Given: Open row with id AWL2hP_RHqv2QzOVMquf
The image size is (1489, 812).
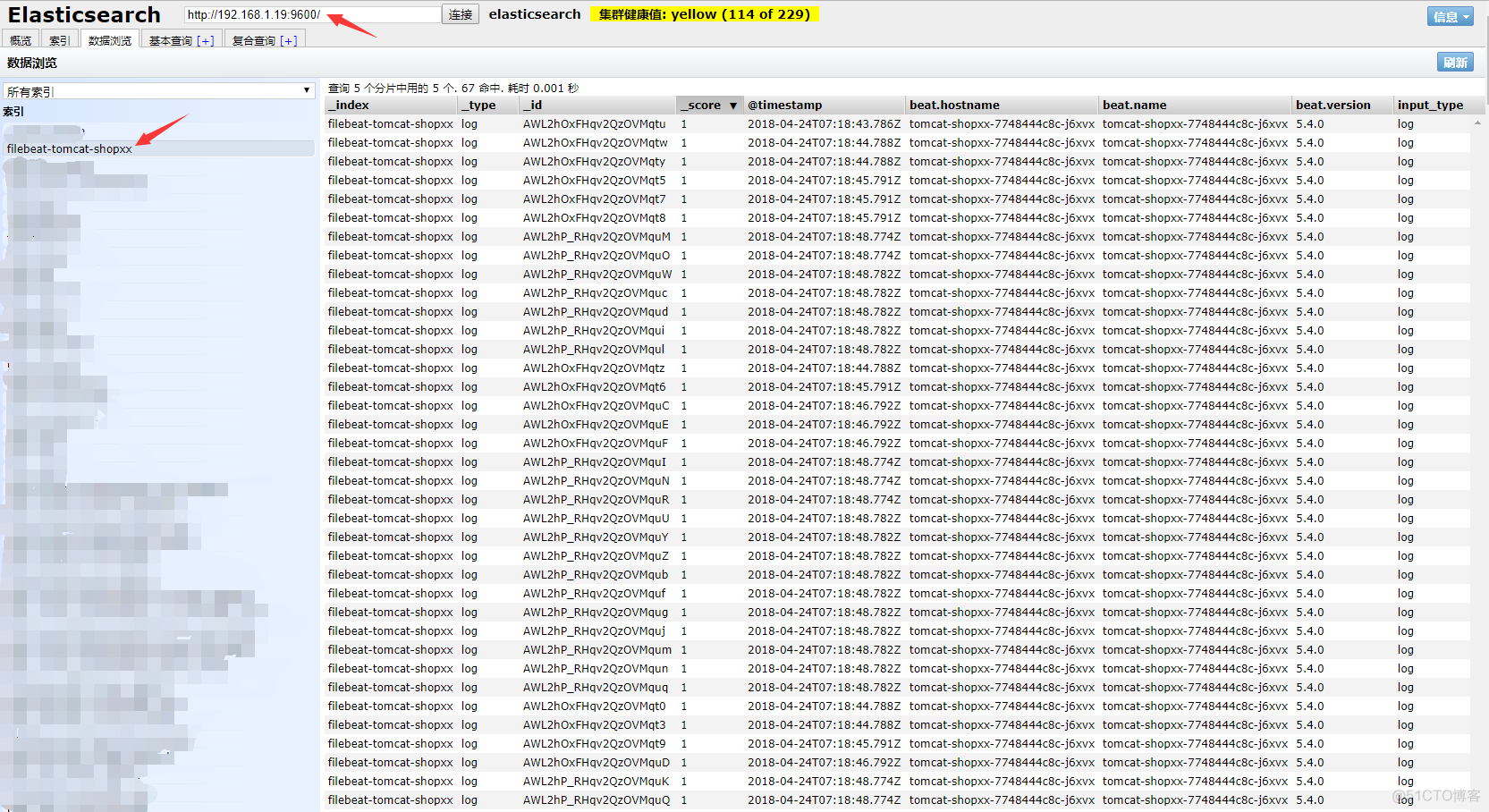Looking at the screenshot, I should click(898, 594).
